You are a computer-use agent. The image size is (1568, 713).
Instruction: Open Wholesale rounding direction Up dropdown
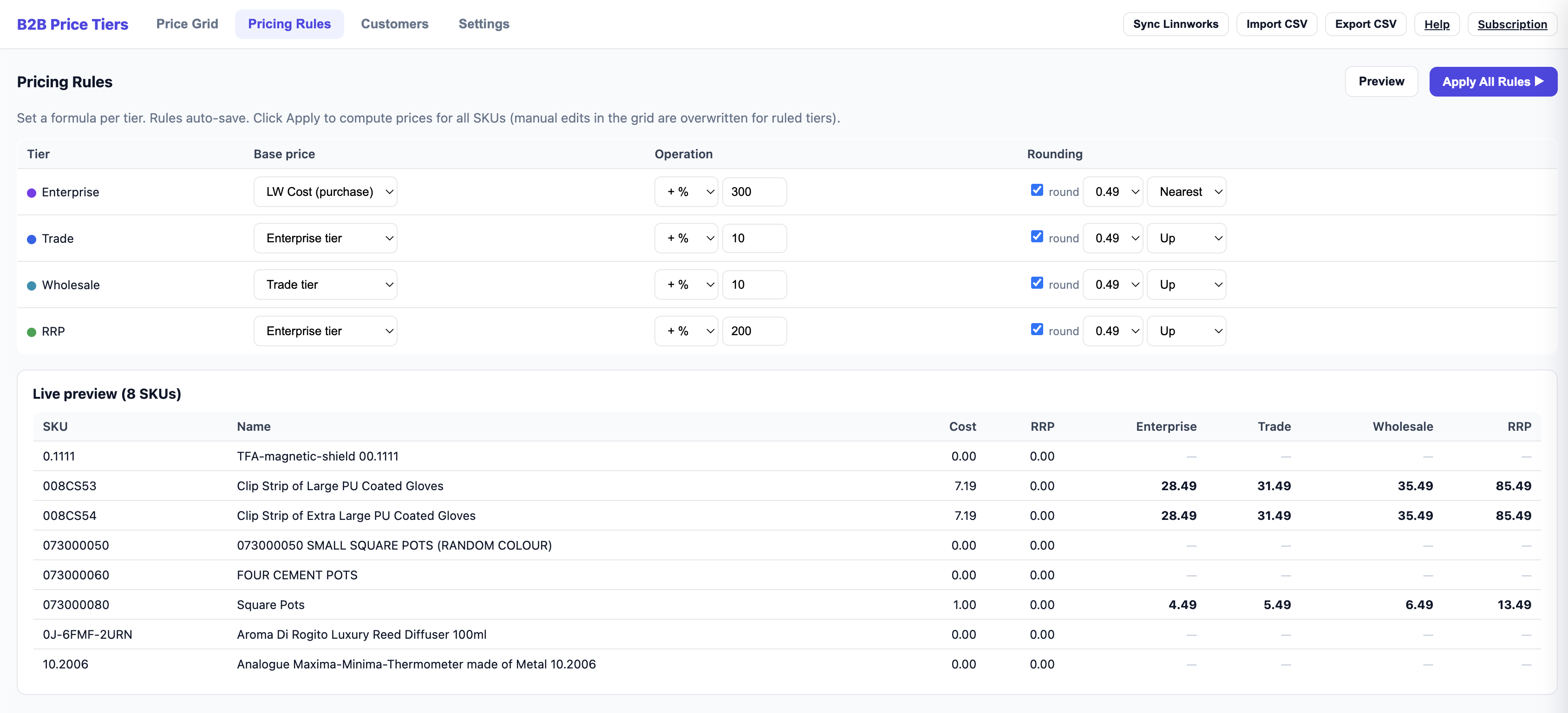click(x=1186, y=285)
